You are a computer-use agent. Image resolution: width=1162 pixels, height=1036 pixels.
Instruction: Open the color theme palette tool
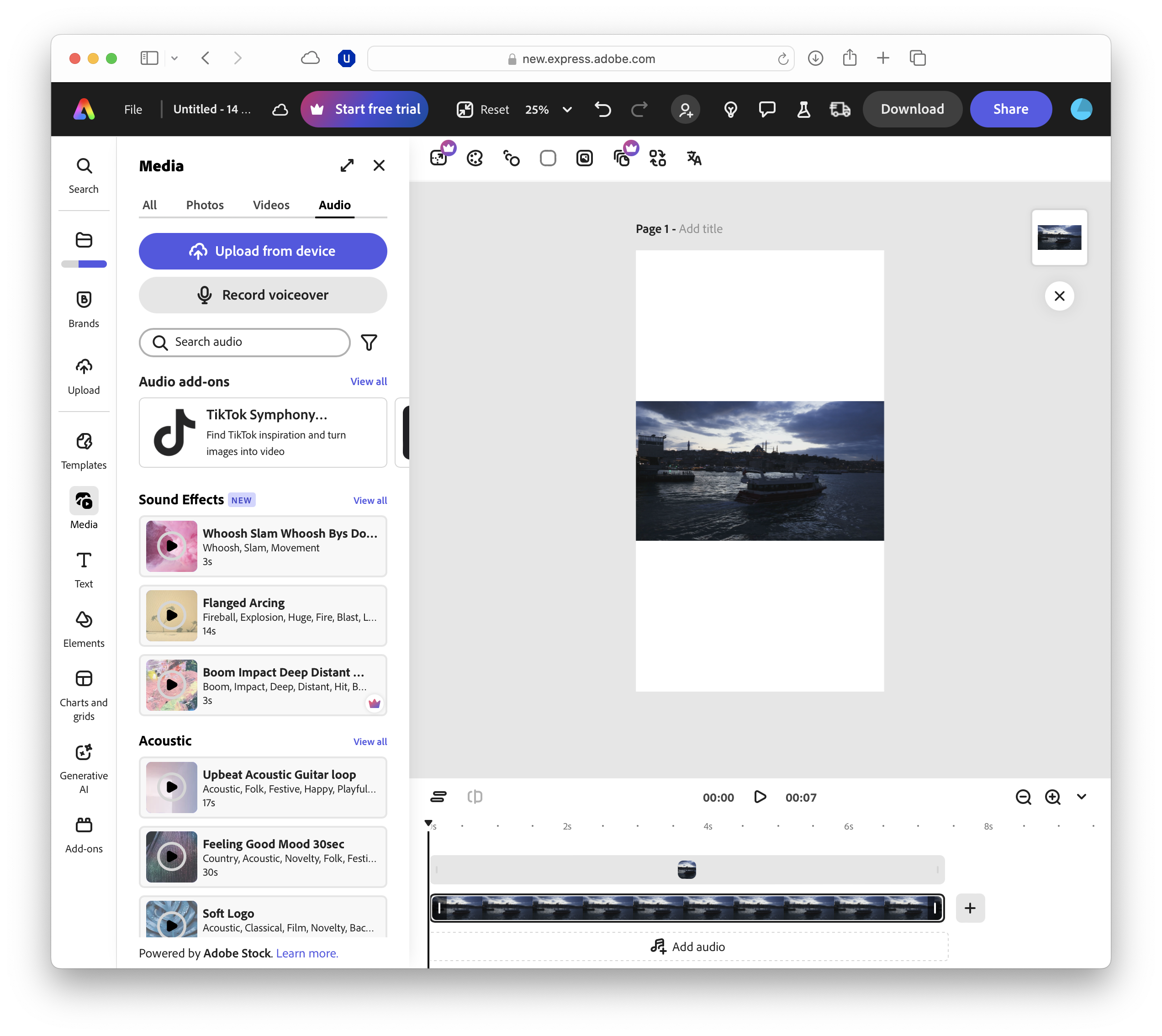click(475, 158)
